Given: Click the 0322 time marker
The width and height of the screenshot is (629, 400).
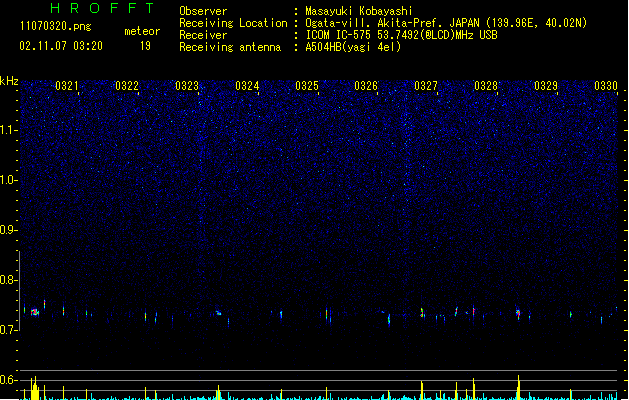Looking at the screenshot, I should 127,86.
